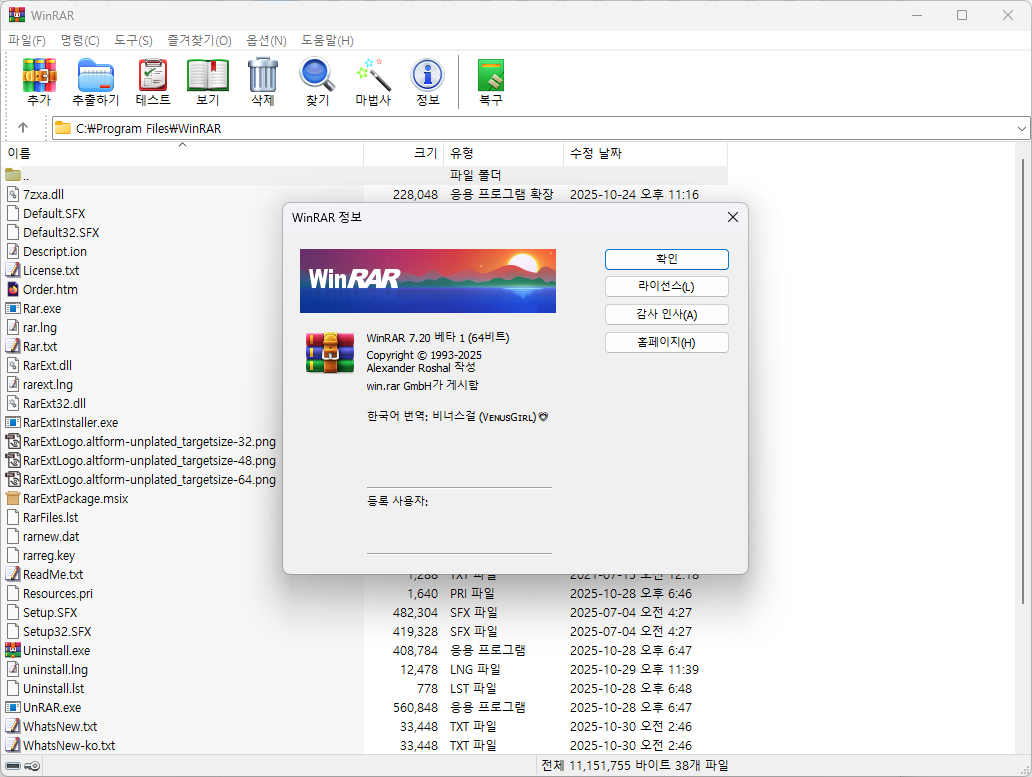Click the RarExtPackage.msix package icon
This screenshot has width=1032, height=777.
coord(13,499)
